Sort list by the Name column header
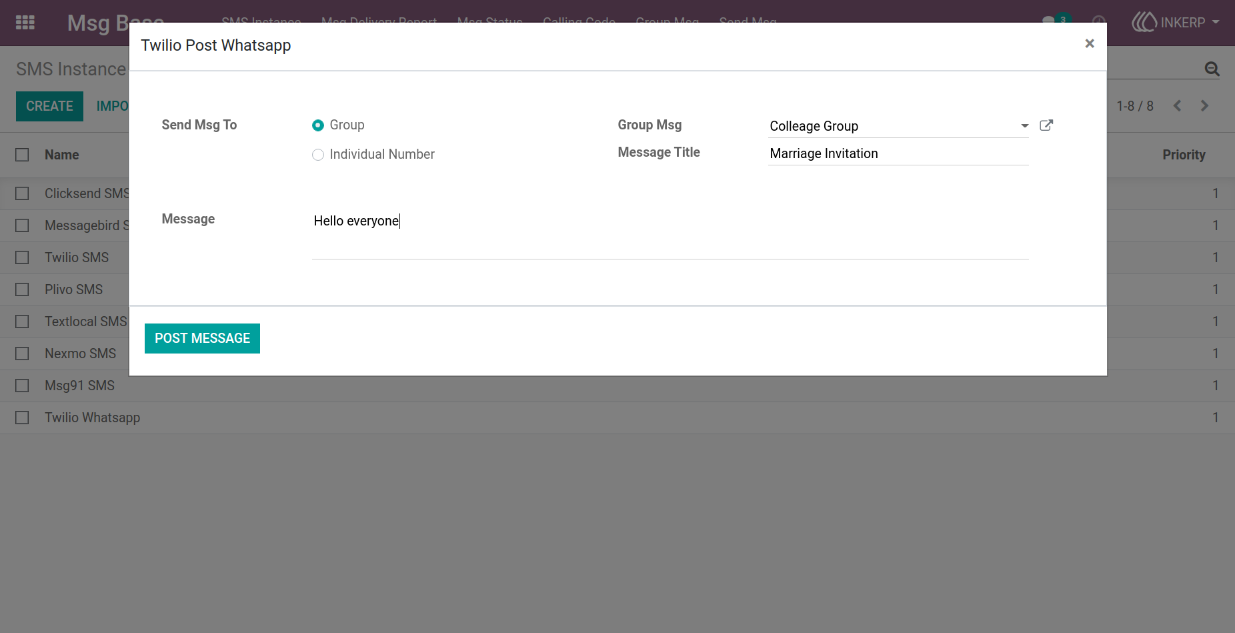1235x633 pixels. click(x=62, y=155)
